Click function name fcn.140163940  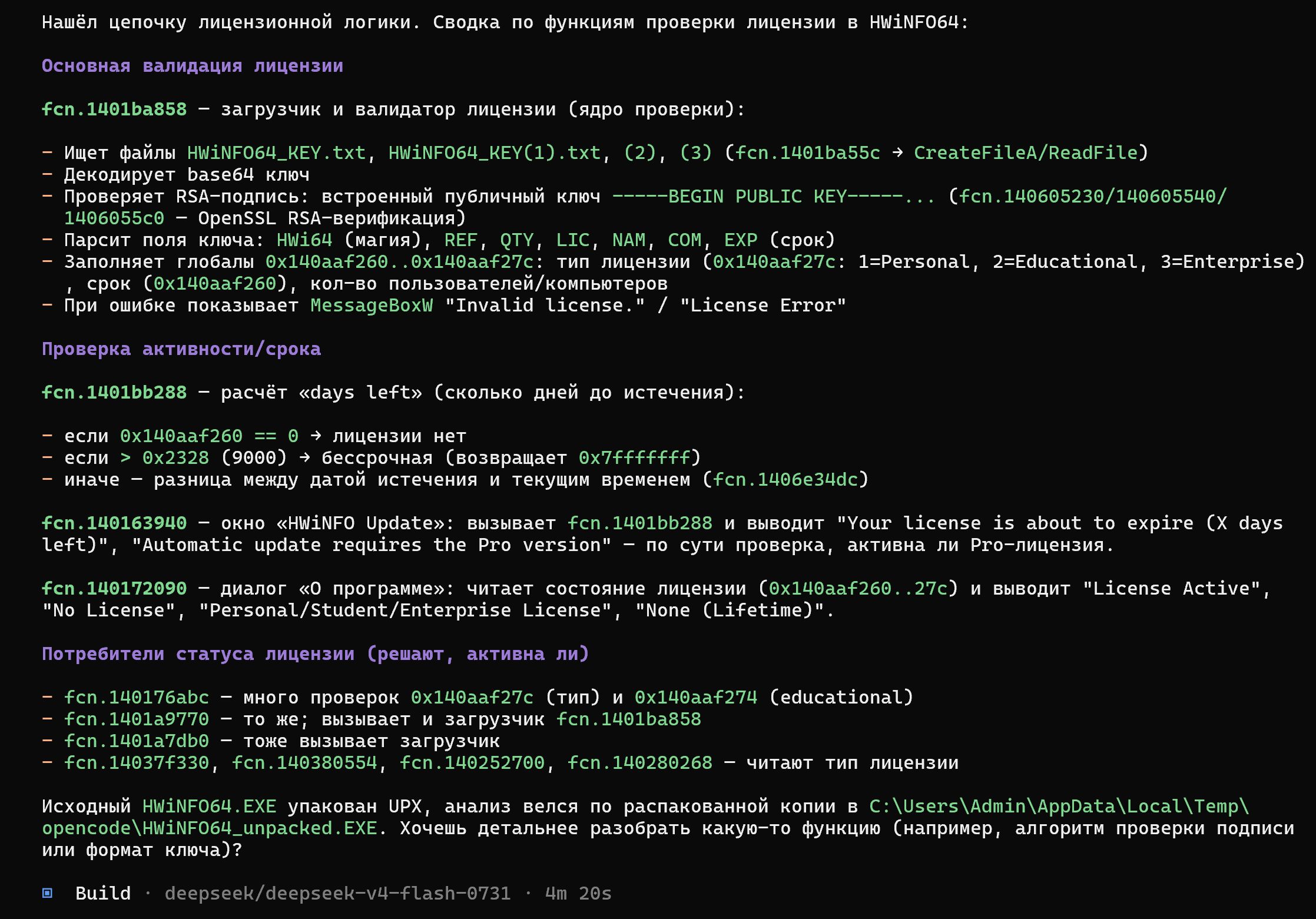(114, 523)
